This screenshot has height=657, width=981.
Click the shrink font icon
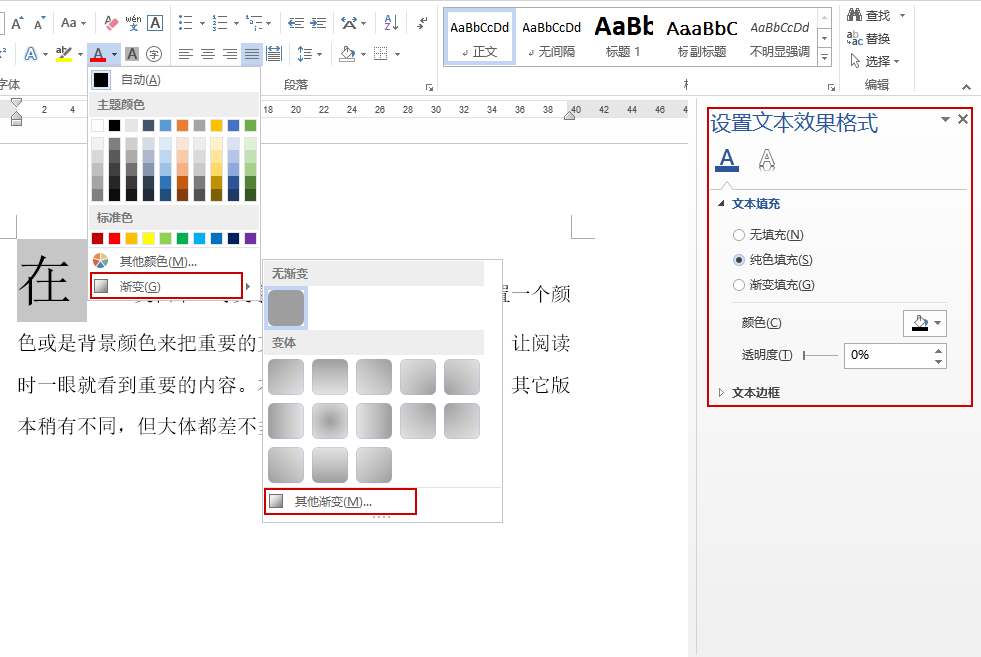click(x=39, y=24)
